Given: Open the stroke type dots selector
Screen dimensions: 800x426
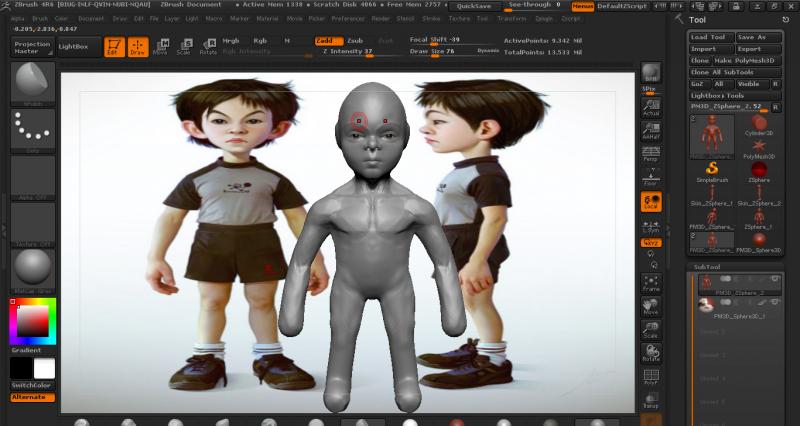Looking at the screenshot, I should click(x=33, y=130).
